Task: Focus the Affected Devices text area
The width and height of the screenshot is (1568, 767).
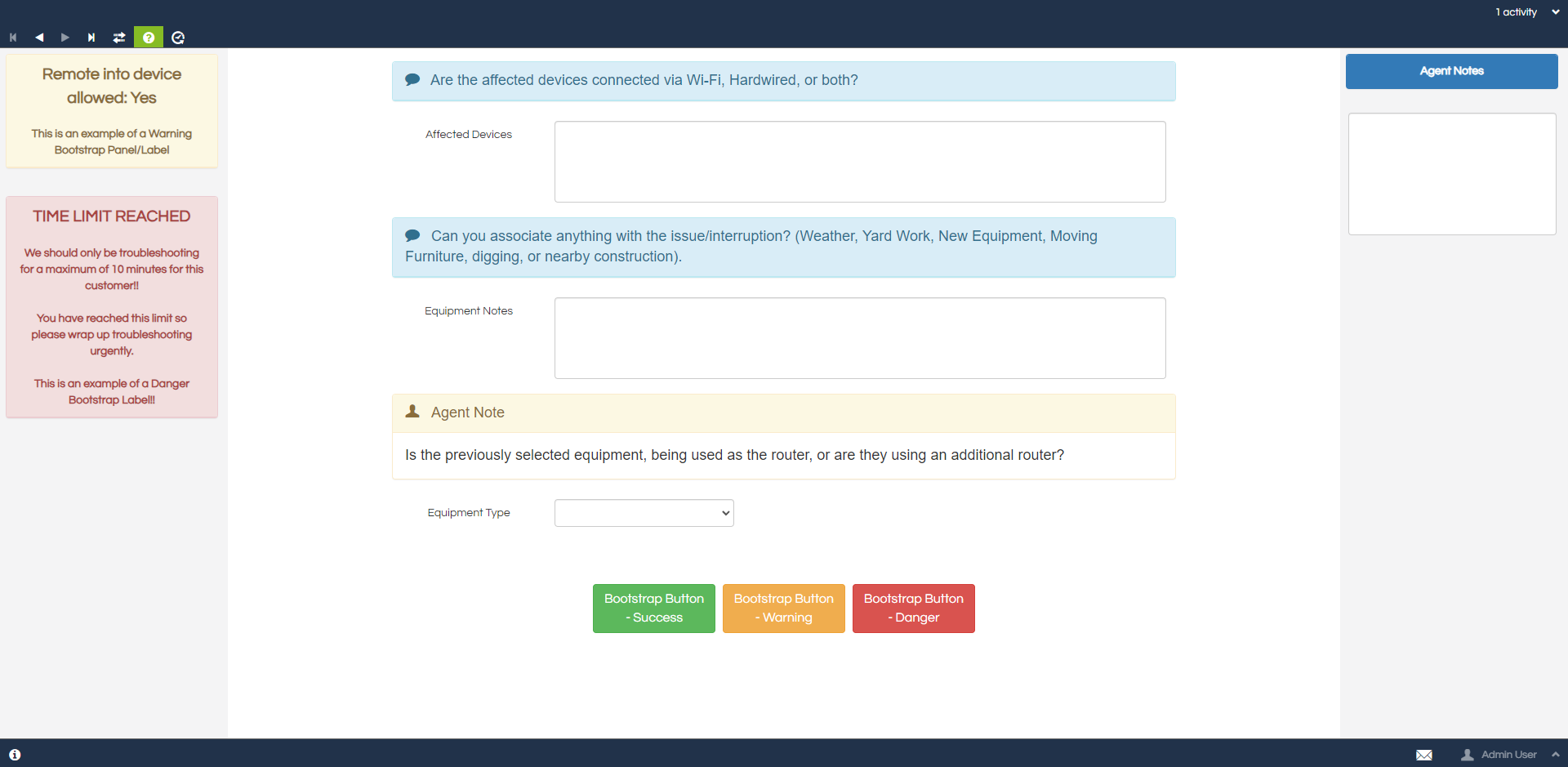Action: 859,162
